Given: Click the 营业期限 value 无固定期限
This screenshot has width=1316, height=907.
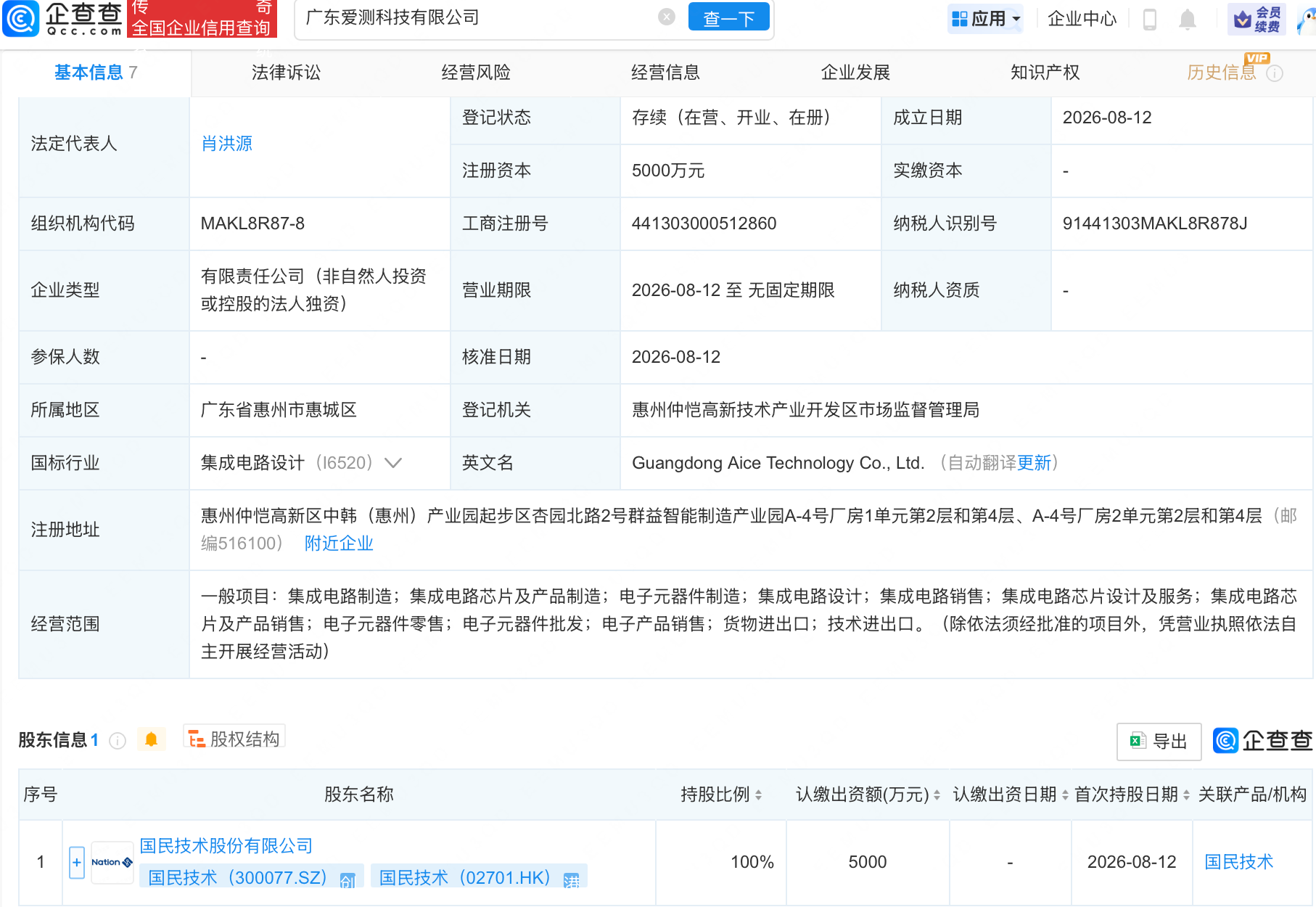Looking at the screenshot, I should point(791,290).
